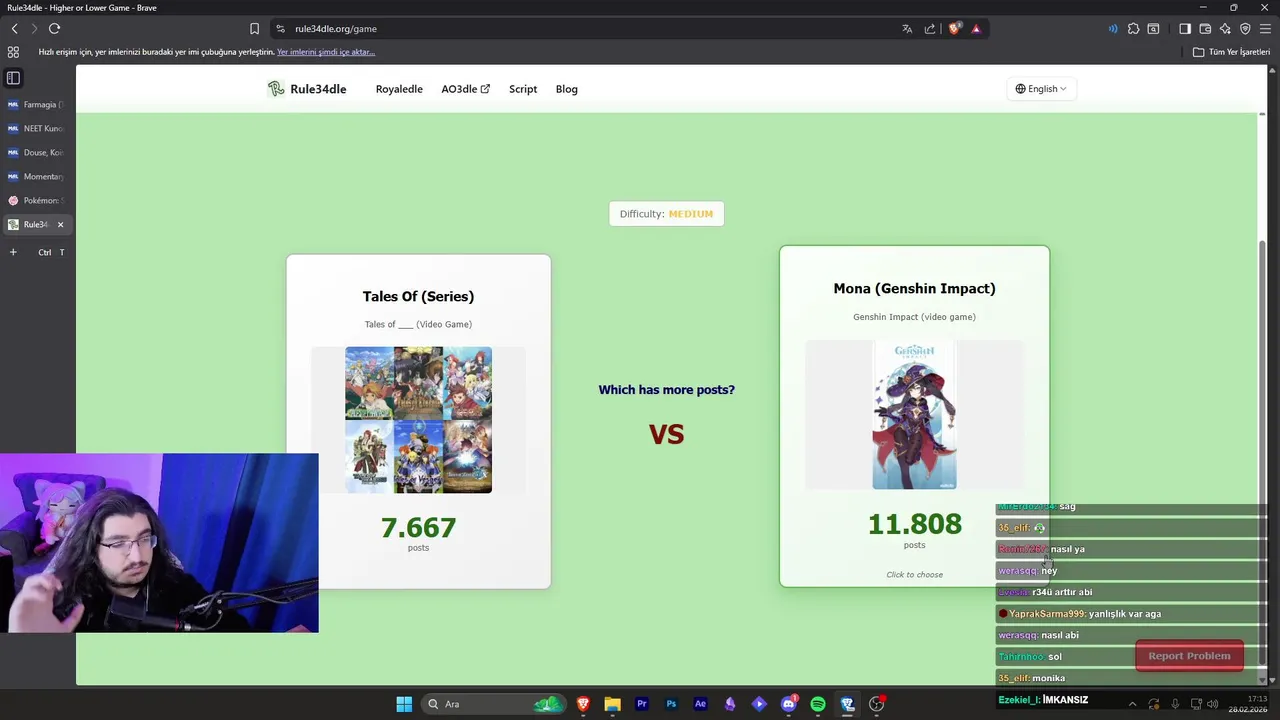Switch to the Pokémon tab
The height and width of the screenshot is (720, 1280).
tap(36, 200)
